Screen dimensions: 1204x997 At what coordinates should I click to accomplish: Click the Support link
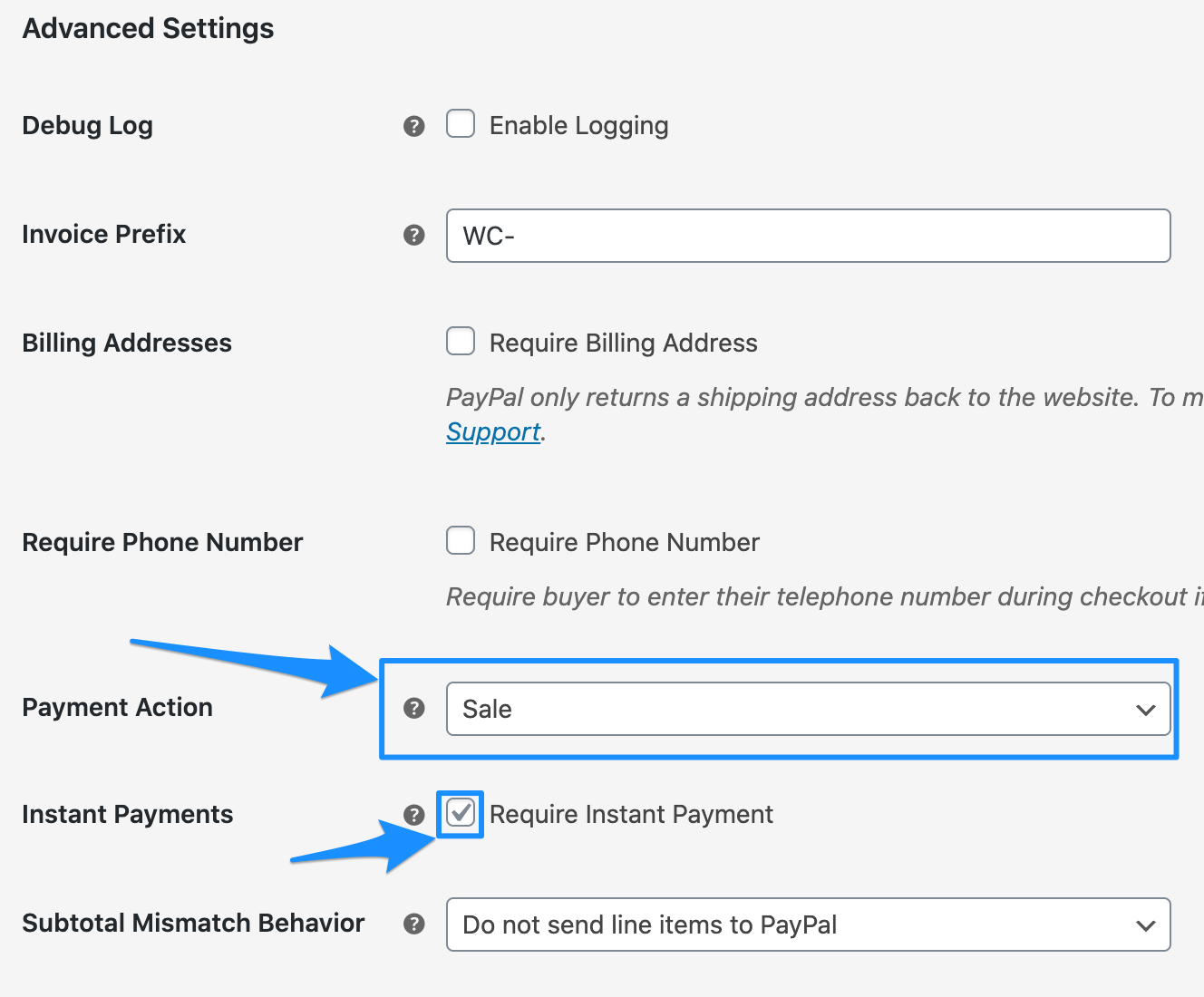tap(492, 432)
